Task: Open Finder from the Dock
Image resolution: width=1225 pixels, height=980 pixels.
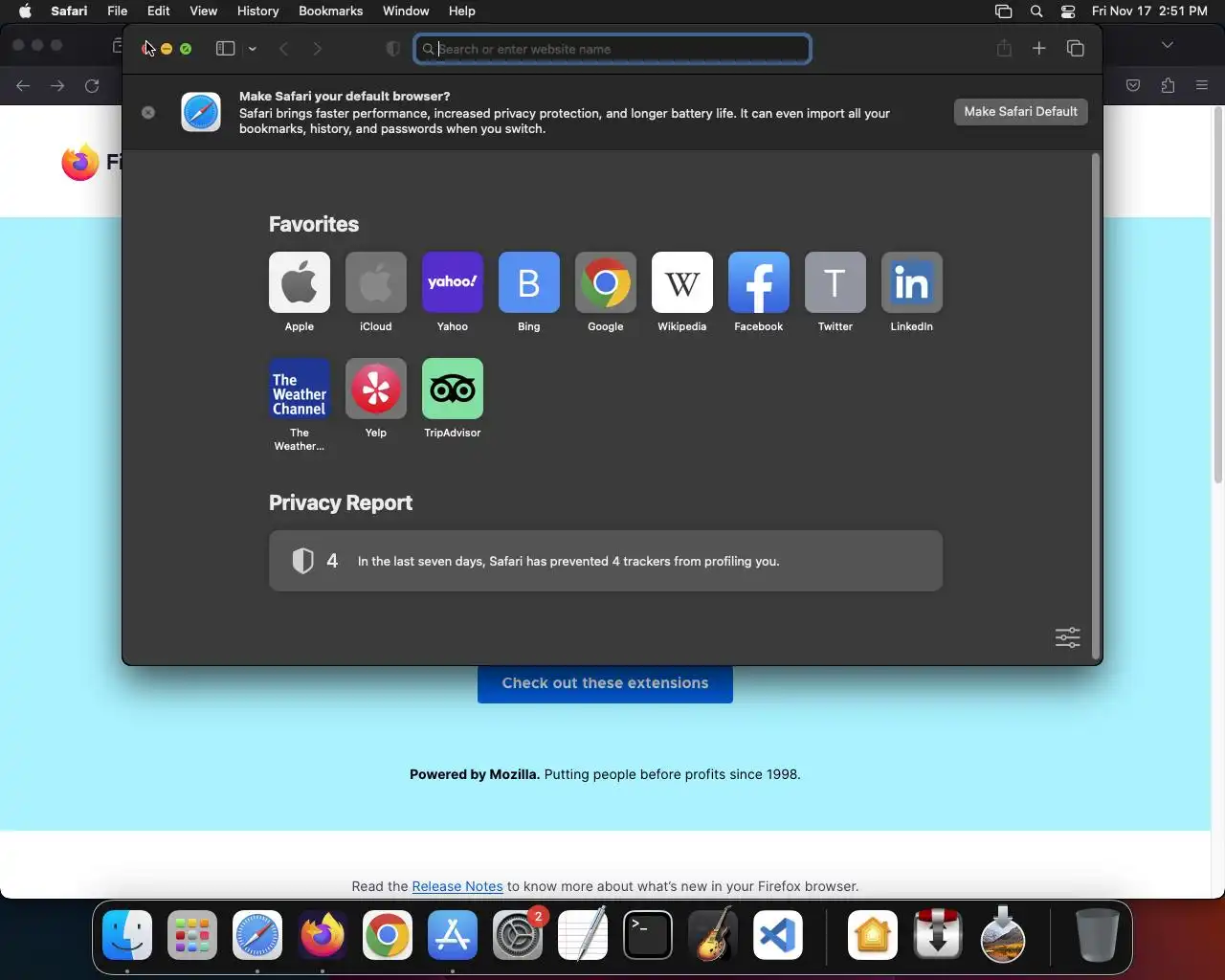Action: [x=127, y=935]
